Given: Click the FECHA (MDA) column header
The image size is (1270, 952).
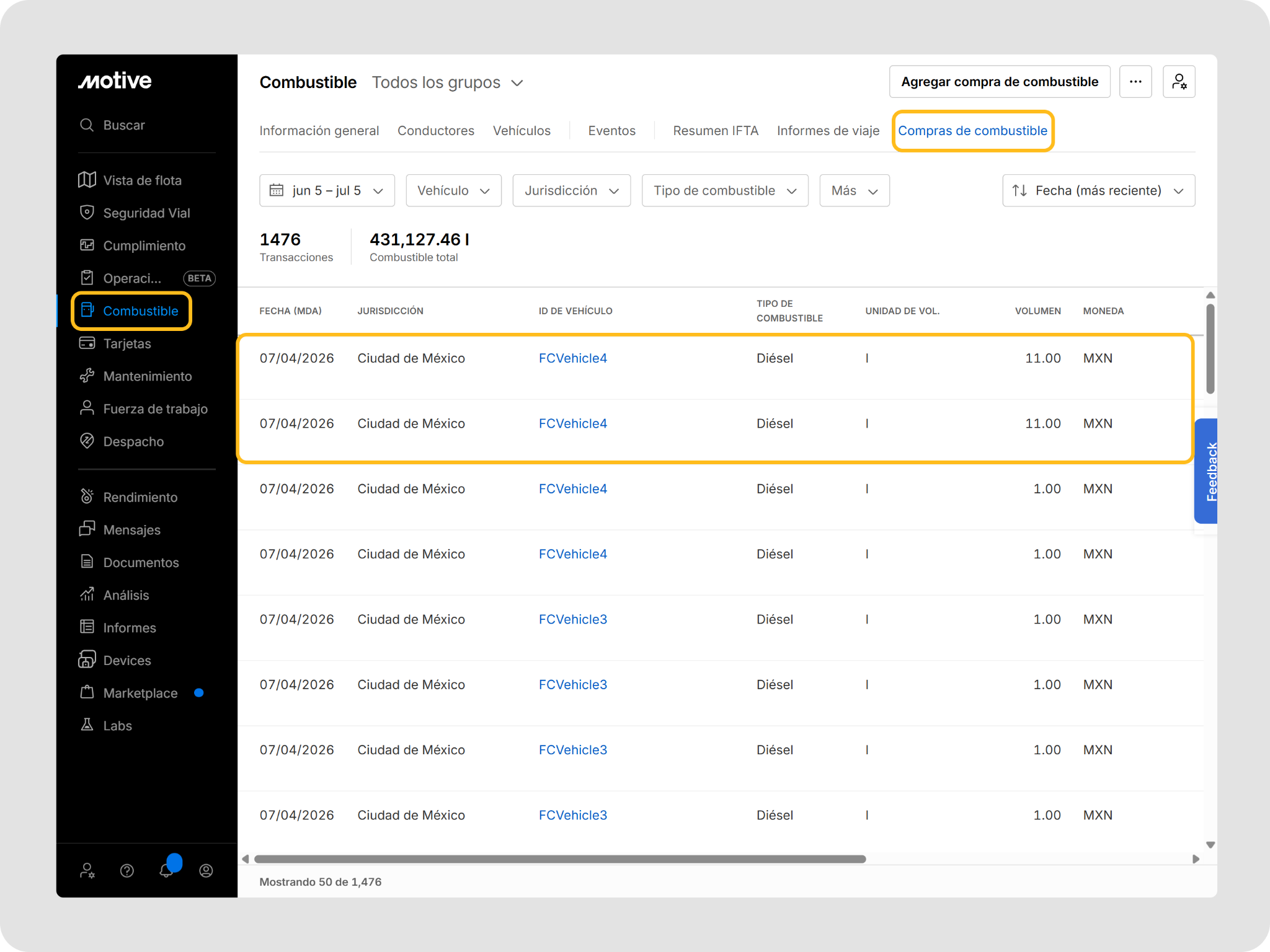Looking at the screenshot, I should pyautogui.click(x=290, y=311).
